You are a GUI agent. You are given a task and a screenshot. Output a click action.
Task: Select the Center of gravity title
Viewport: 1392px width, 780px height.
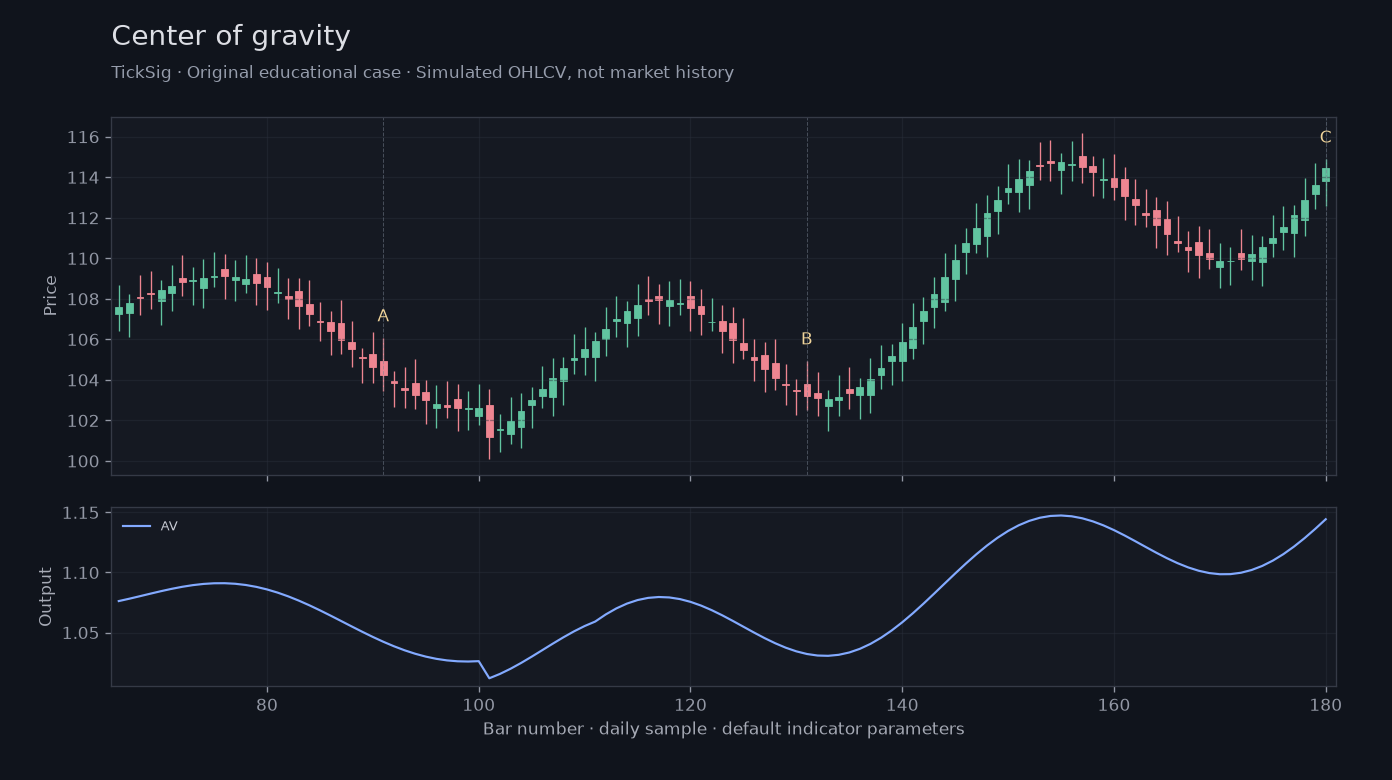[x=231, y=37]
